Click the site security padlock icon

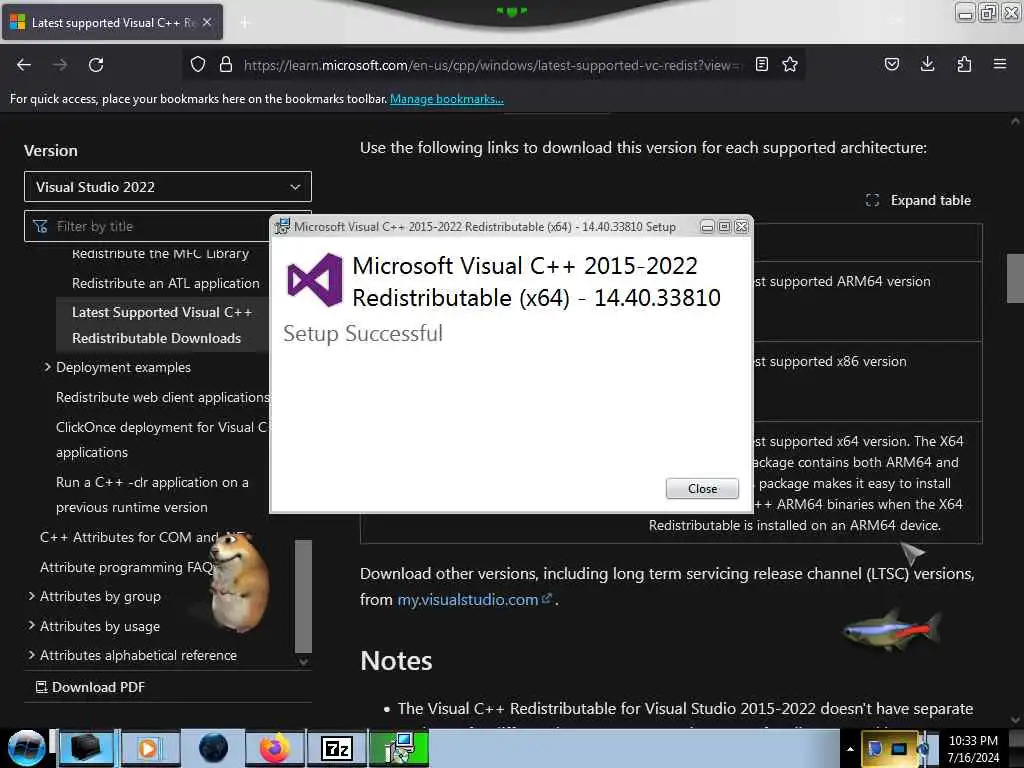tap(226, 65)
